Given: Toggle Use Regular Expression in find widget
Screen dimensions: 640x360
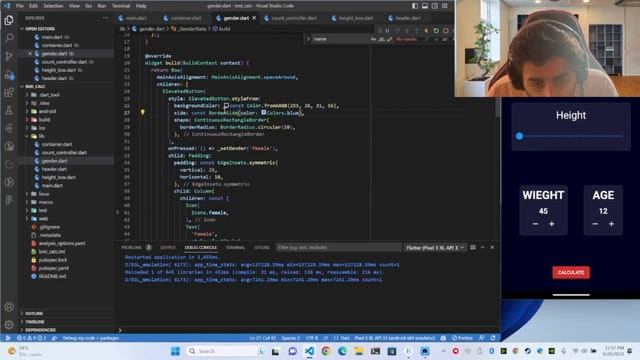Looking at the screenshot, I should coord(389,39).
